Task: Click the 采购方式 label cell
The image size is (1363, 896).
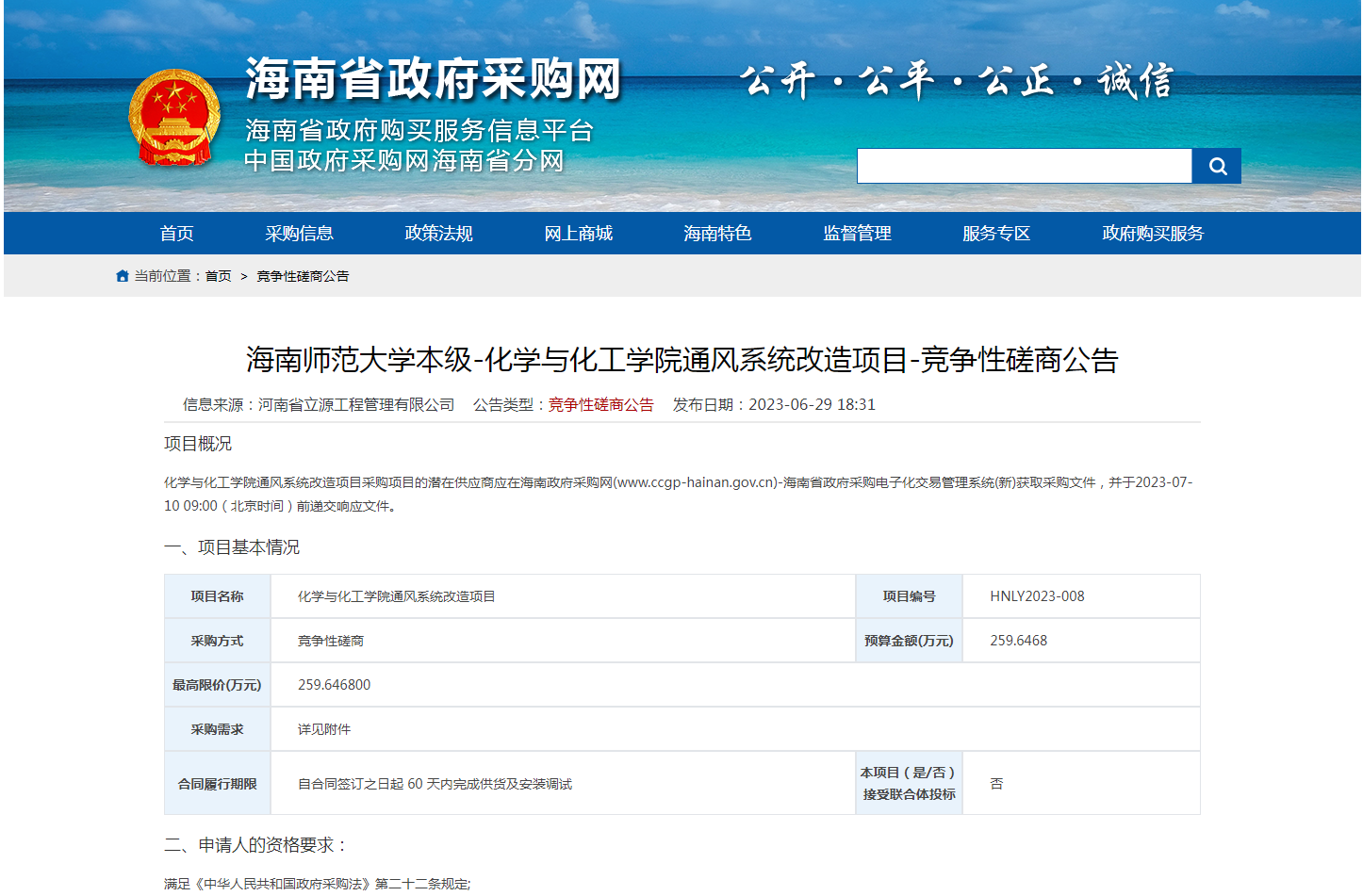Action: pos(218,641)
